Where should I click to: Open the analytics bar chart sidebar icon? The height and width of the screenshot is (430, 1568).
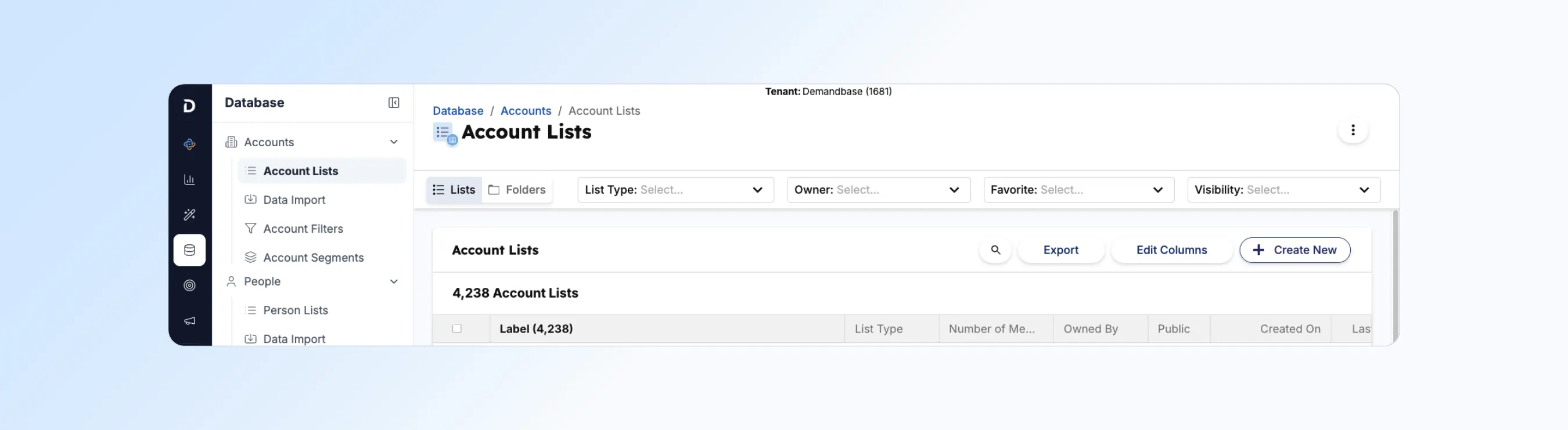[189, 179]
